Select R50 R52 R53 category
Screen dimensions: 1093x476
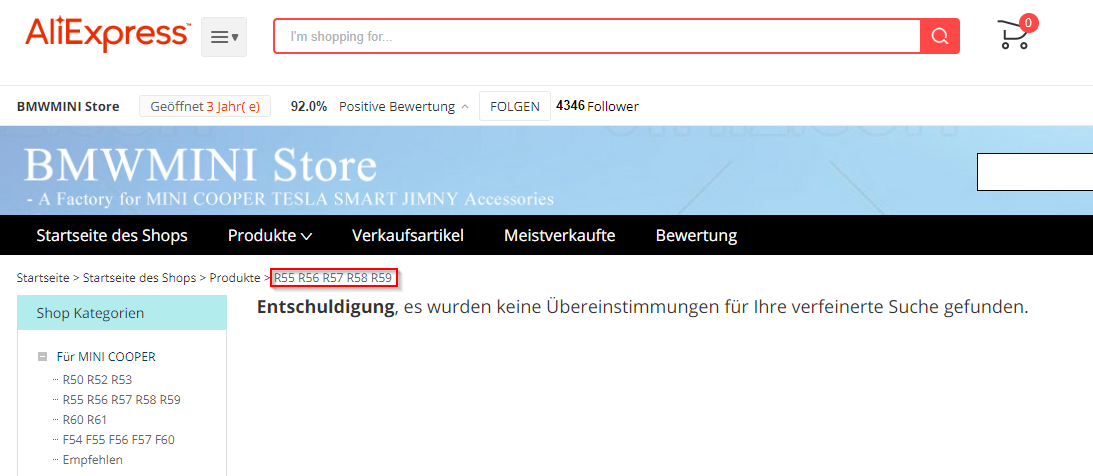tap(97, 380)
